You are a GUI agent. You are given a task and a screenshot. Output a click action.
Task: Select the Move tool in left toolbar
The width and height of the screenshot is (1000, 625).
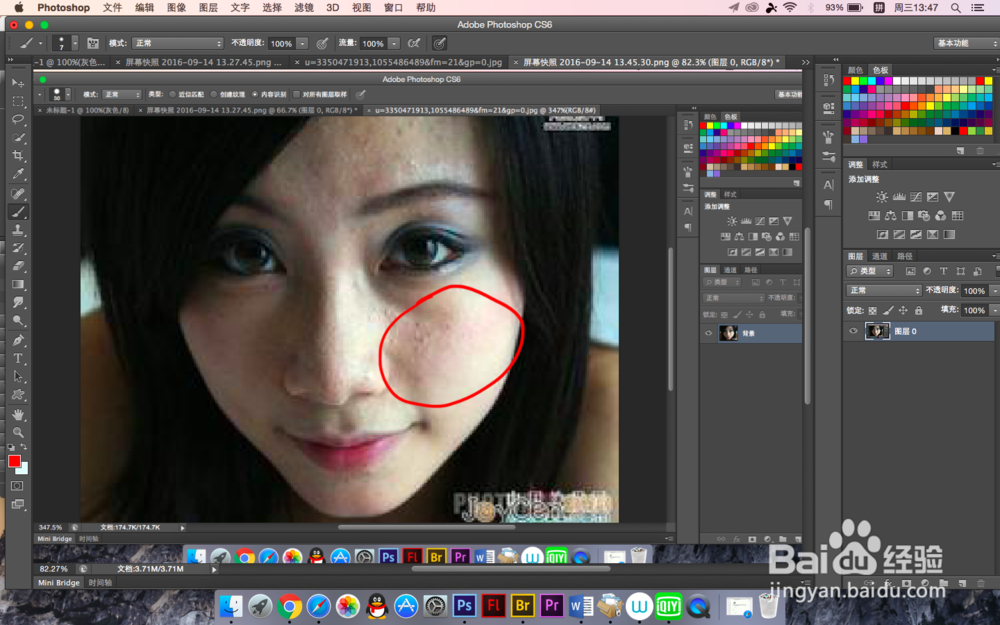pyautogui.click(x=18, y=83)
